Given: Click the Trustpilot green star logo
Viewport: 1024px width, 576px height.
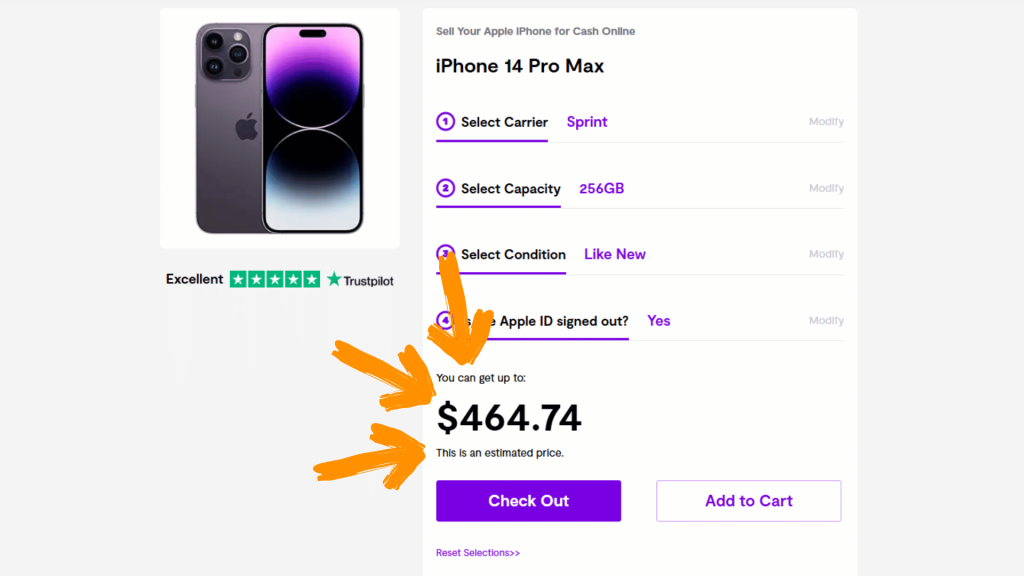Looking at the screenshot, I should pos(334,280).
